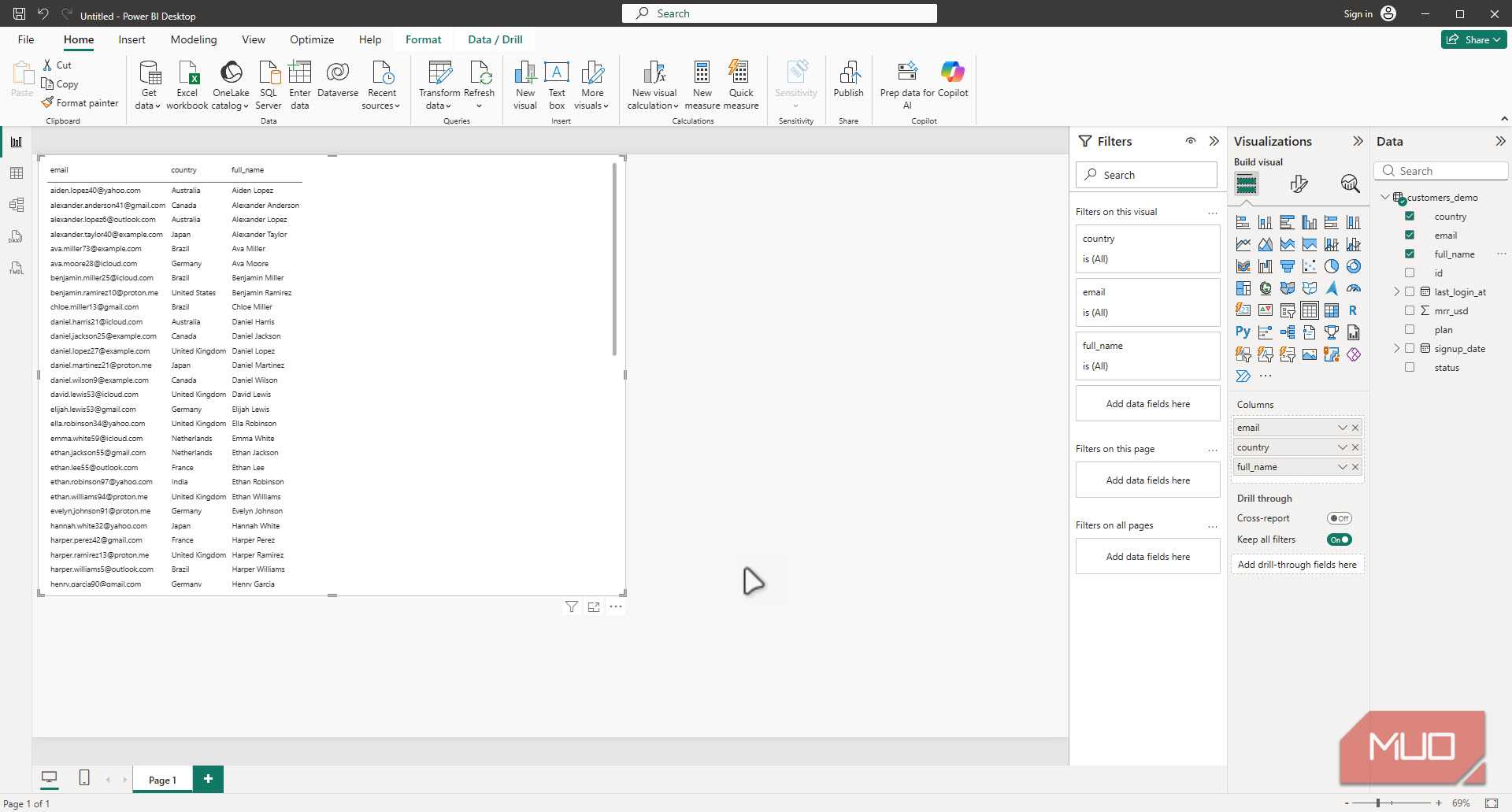
Task: Open TMDL view in left sidebar
Action: coord(16,268)
